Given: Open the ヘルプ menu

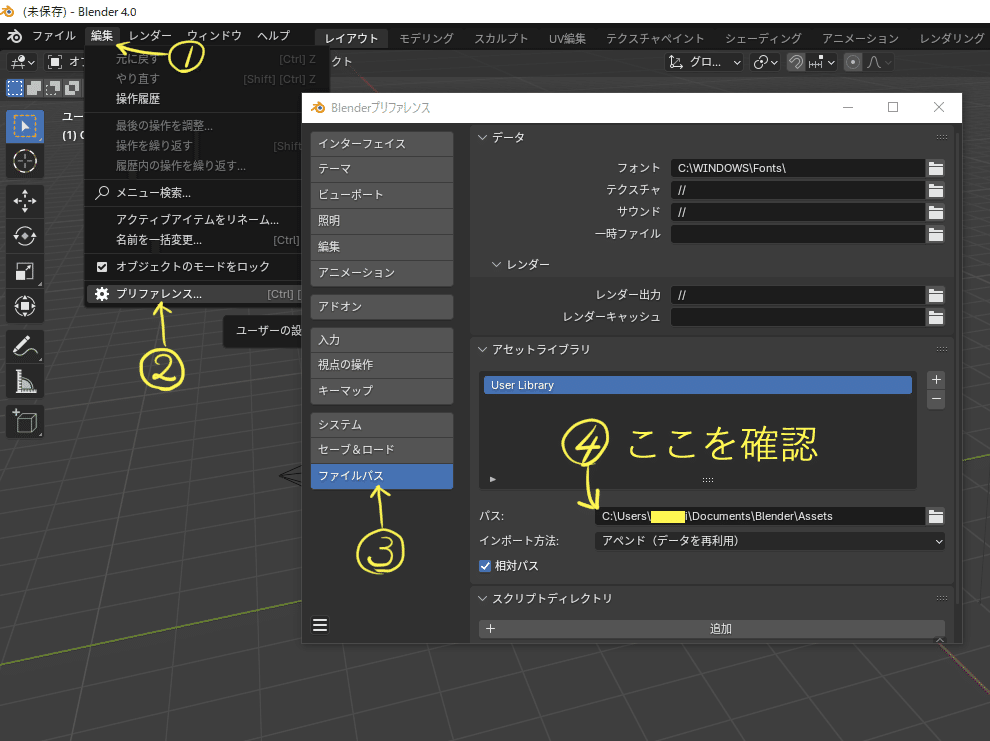Looking at the screenshot, I should point(273,36).
